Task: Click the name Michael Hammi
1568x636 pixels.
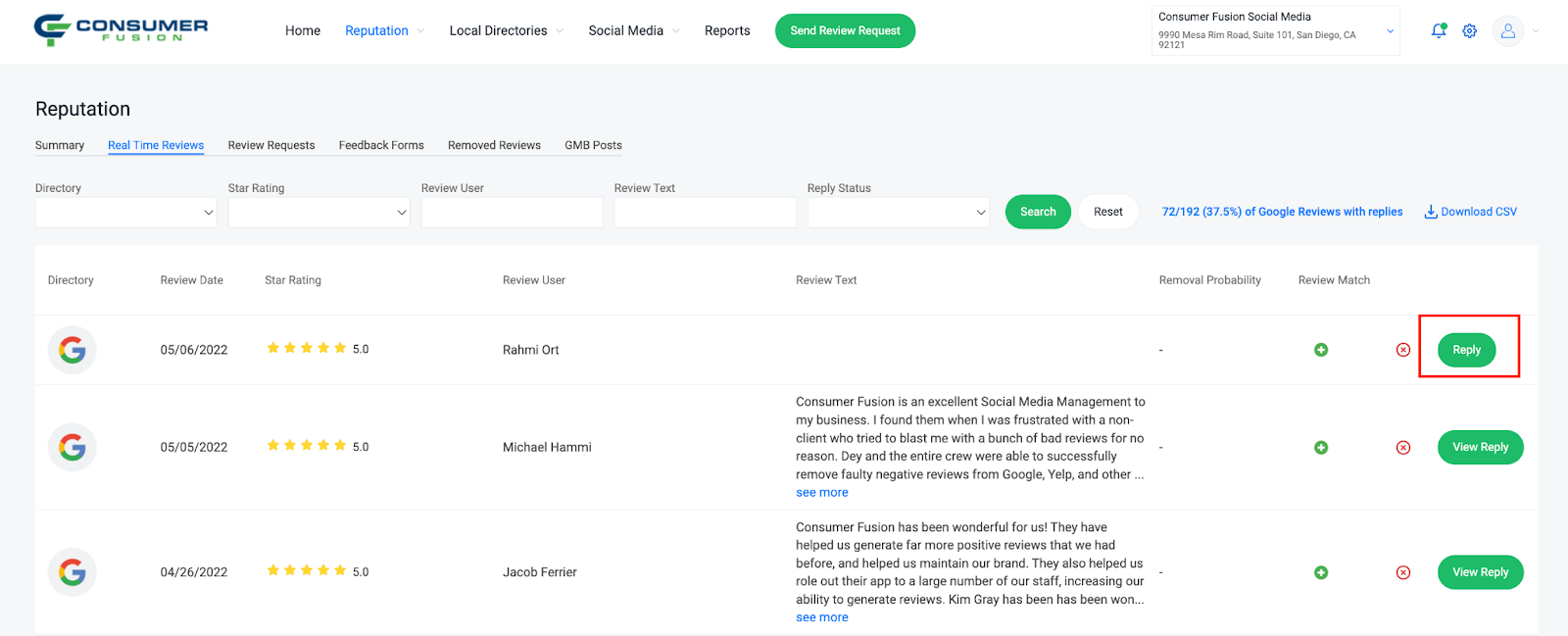Action: [547, 447]
